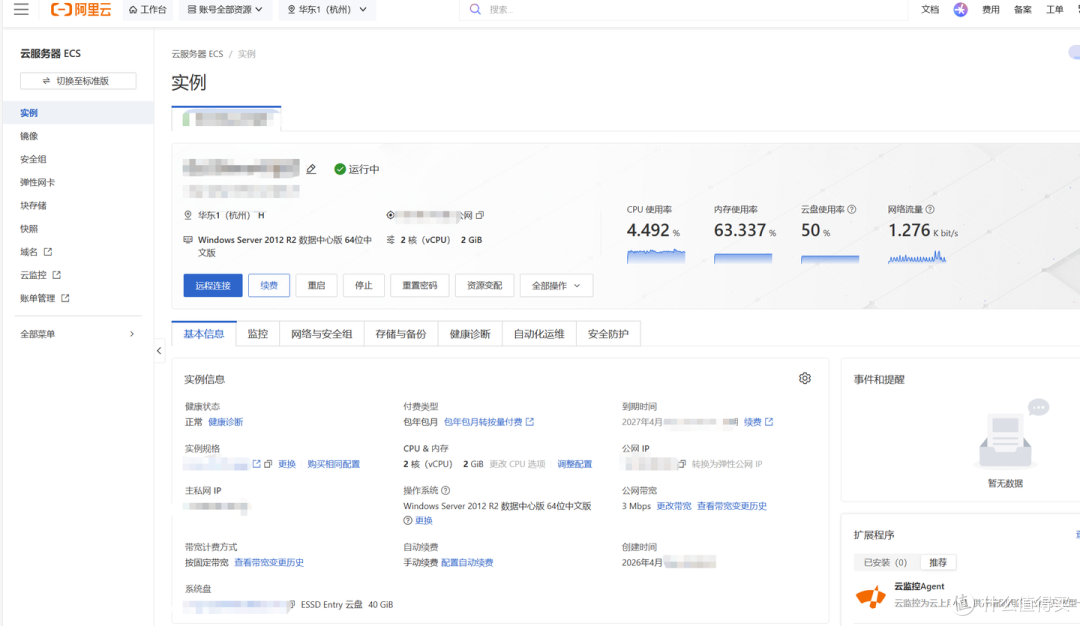Click 云服务器 ECS breadcrumb link
The image size is (1080, 626).
(197, 54)
